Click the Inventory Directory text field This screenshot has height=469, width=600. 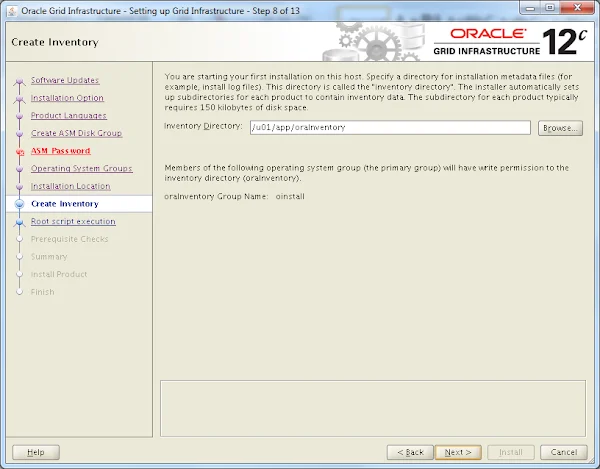390,127
